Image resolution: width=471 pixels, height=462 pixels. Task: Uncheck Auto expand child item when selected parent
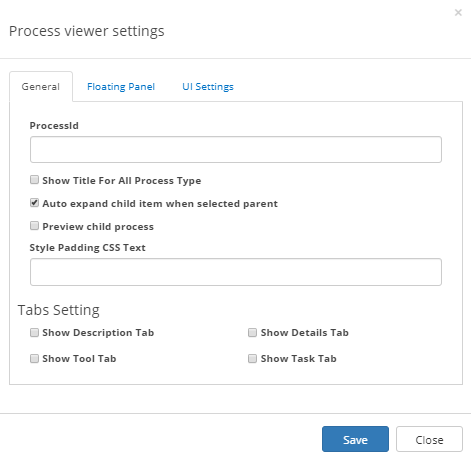pyautogui.click(x=34, y=203)
